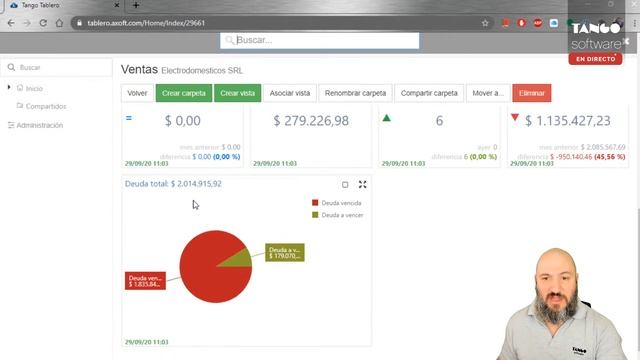Click the $ 0,00 indicator value
This screenshot has height=360, width=640.
click(182, 121)
